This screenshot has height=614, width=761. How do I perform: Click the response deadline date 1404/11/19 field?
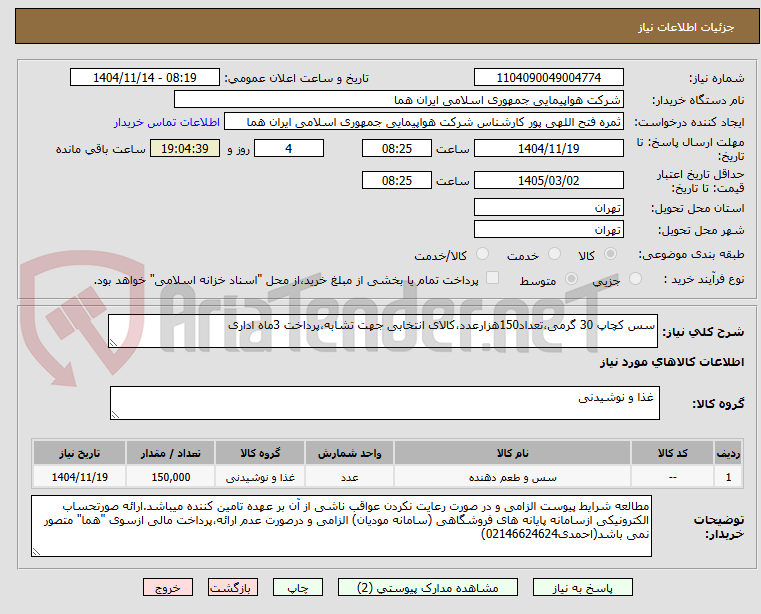tap(548, 149)
